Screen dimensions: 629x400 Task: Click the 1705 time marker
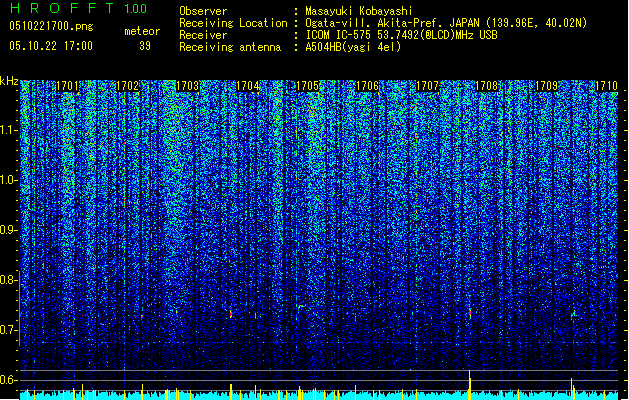click(x=307, y=86)
